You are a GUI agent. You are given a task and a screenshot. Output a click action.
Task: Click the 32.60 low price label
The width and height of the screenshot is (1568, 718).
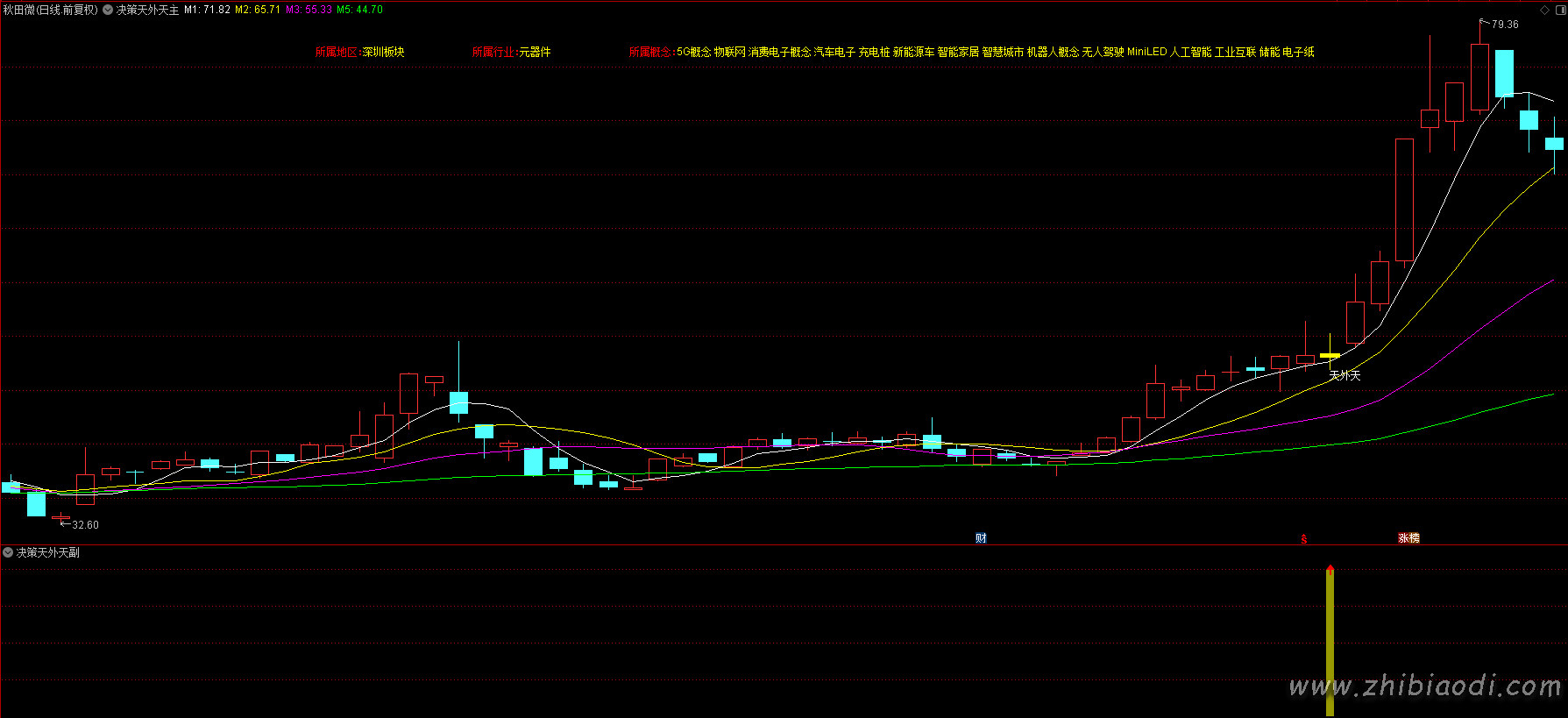point(85,525)
